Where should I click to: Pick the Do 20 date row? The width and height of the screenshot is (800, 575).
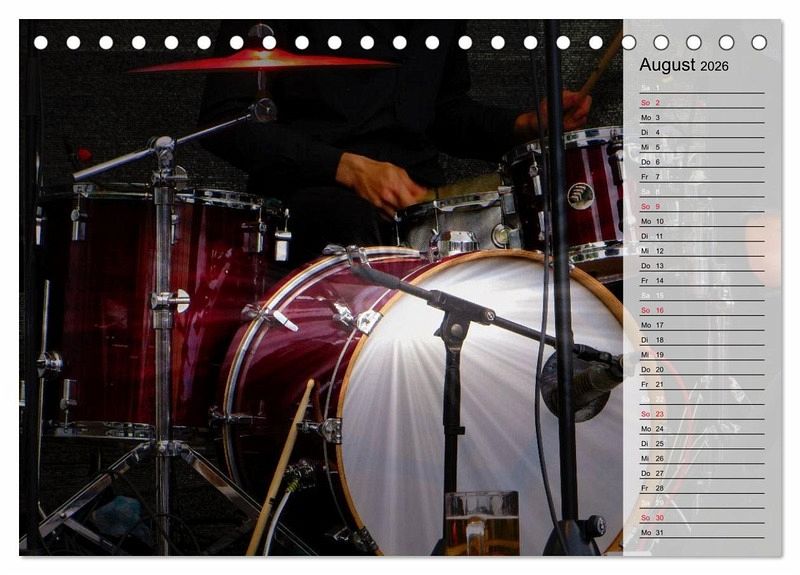coord(700,369)
